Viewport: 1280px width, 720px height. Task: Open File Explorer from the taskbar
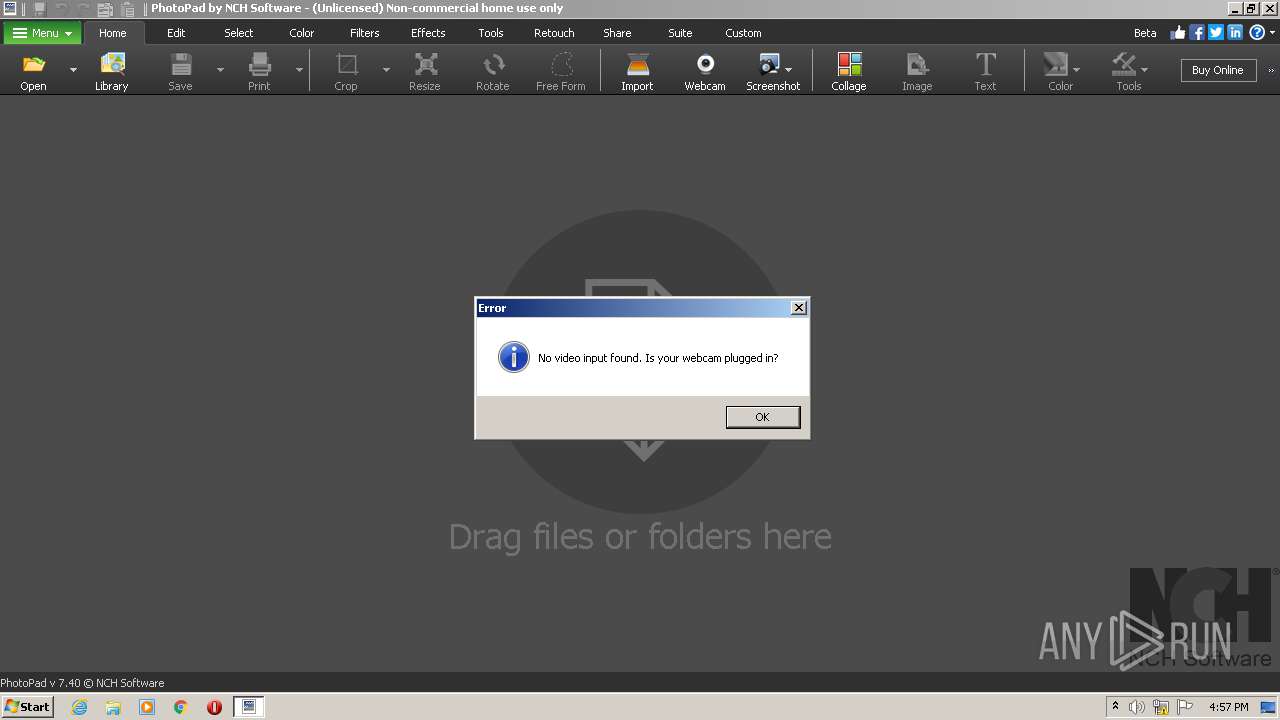pos(113,707)
